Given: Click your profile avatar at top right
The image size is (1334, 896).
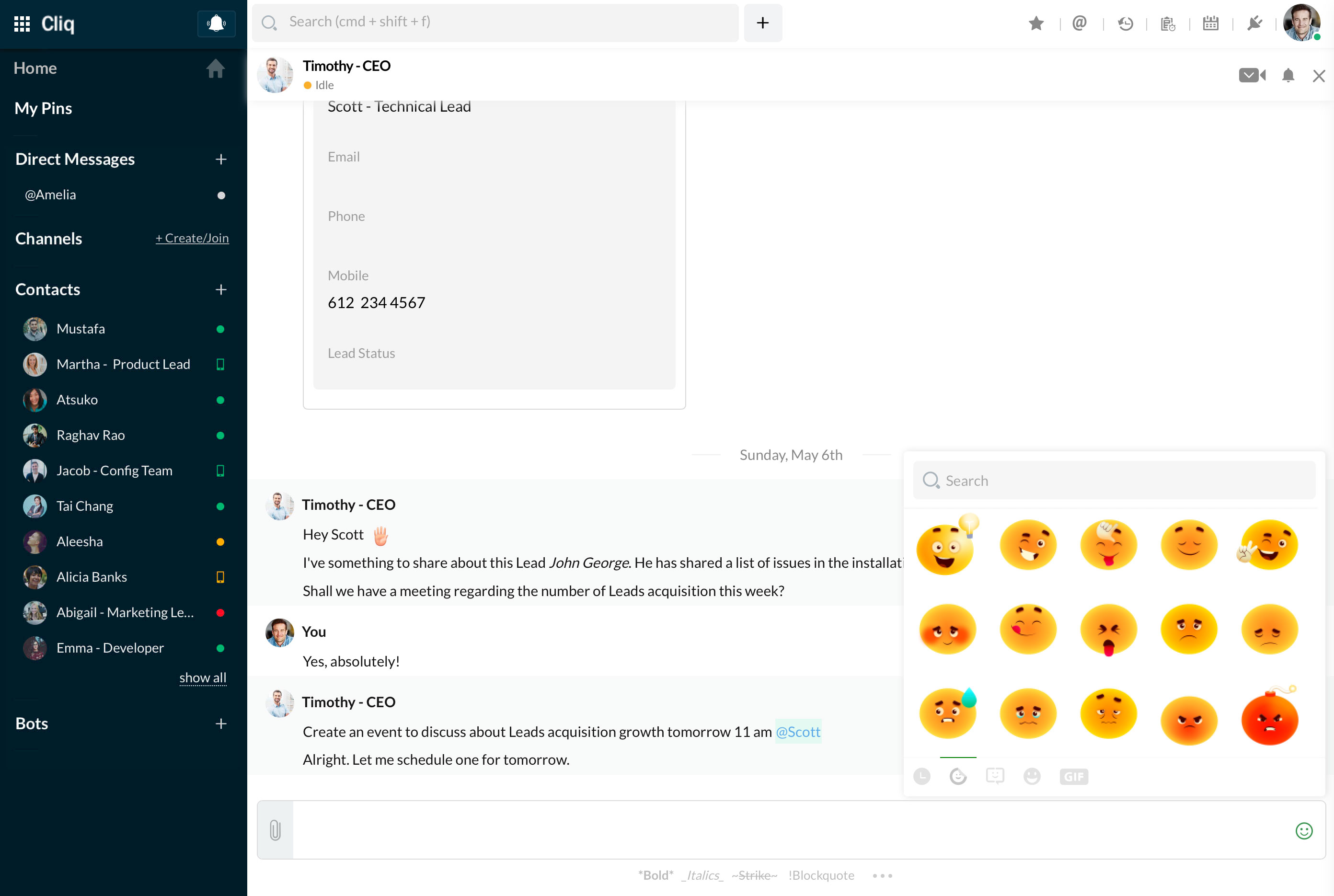Looking at the screenshot, I should point(1301,23).
